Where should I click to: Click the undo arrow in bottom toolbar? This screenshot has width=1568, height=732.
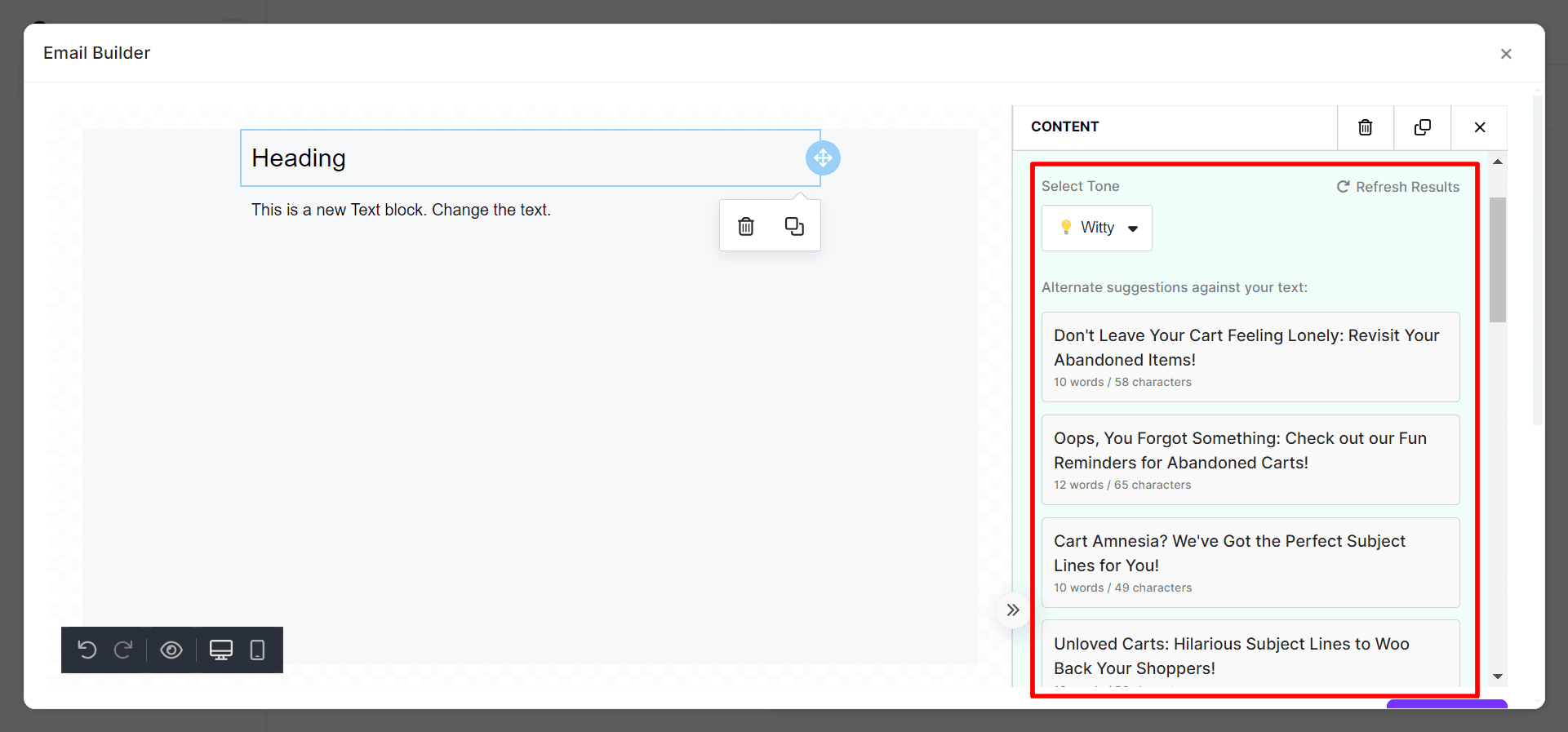pos(87,650)
